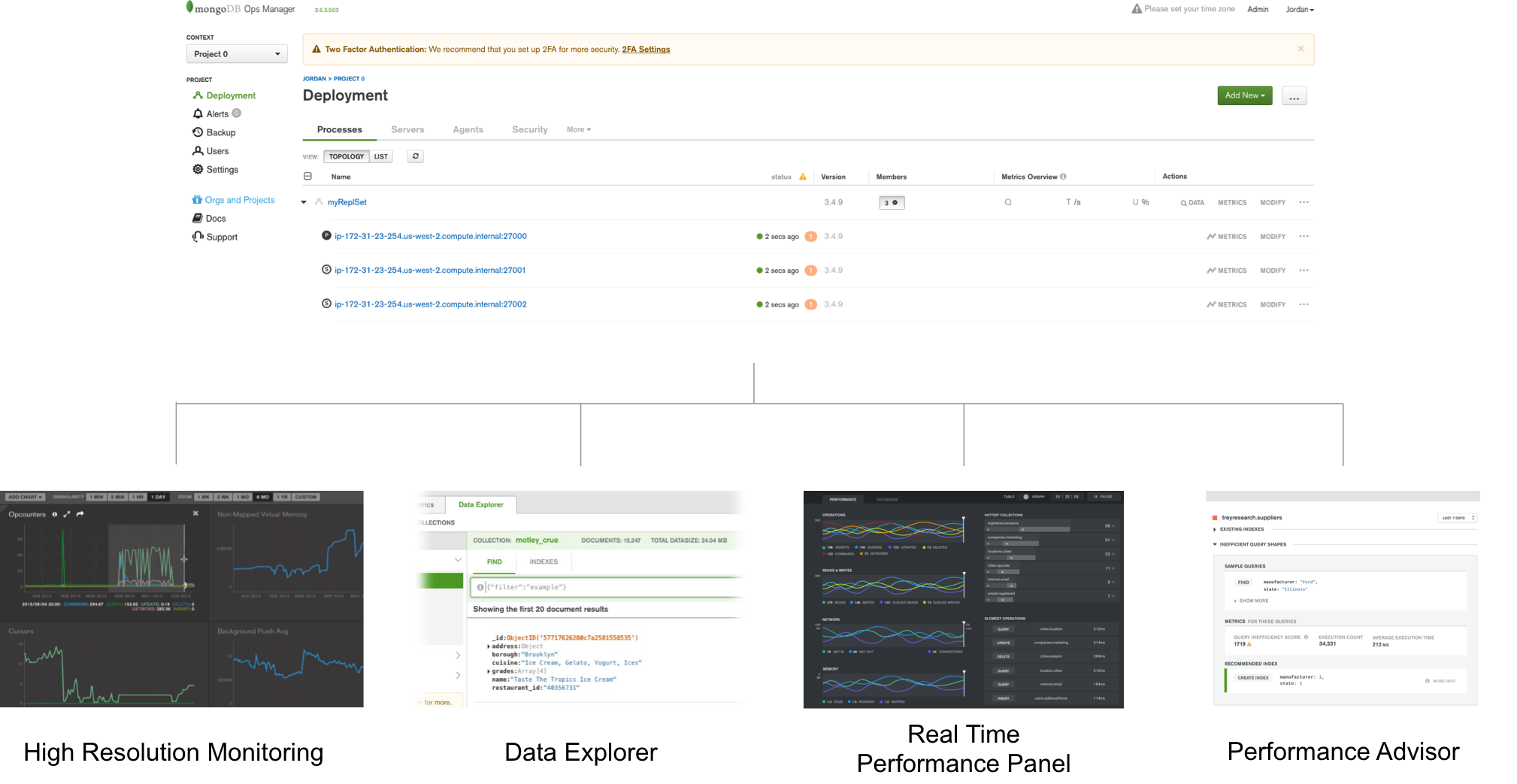The width and height of the screenshot is (1517, 784).
Task: Click the Metrics Overview info icon
Action: tap(1063, 177)
